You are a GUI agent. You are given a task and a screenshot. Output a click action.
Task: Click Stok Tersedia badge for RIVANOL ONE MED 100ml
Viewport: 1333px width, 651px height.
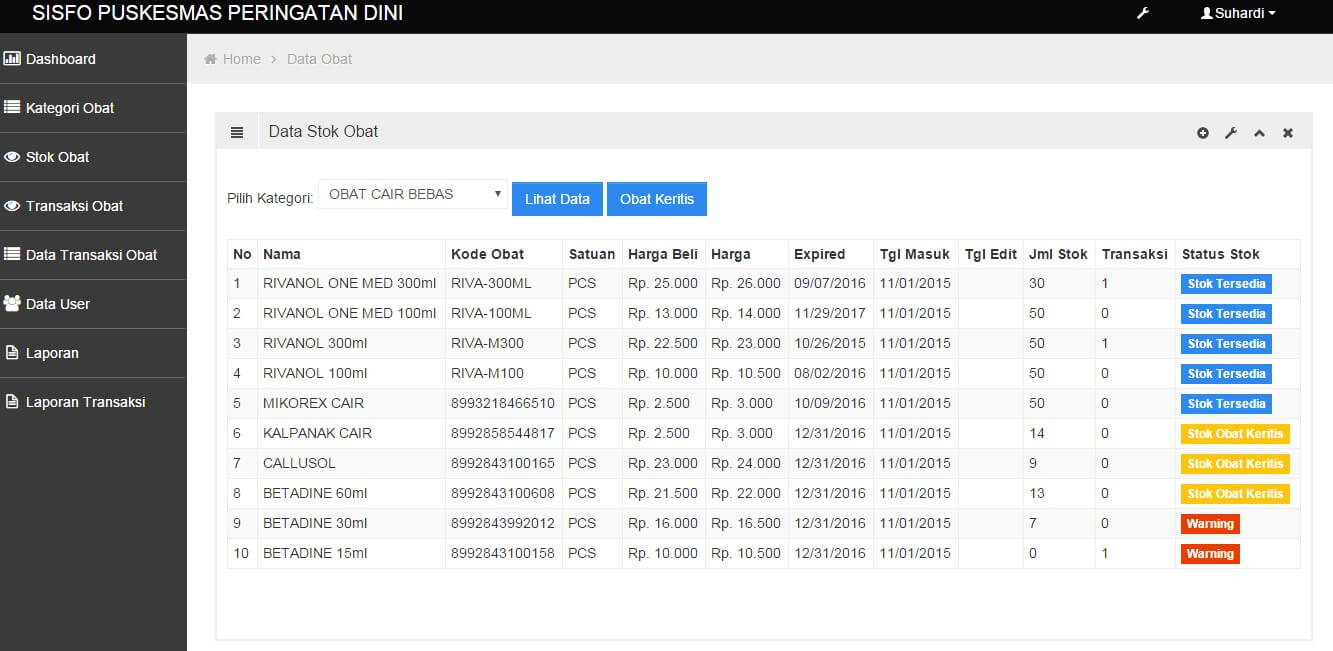tap(1227, 314)
